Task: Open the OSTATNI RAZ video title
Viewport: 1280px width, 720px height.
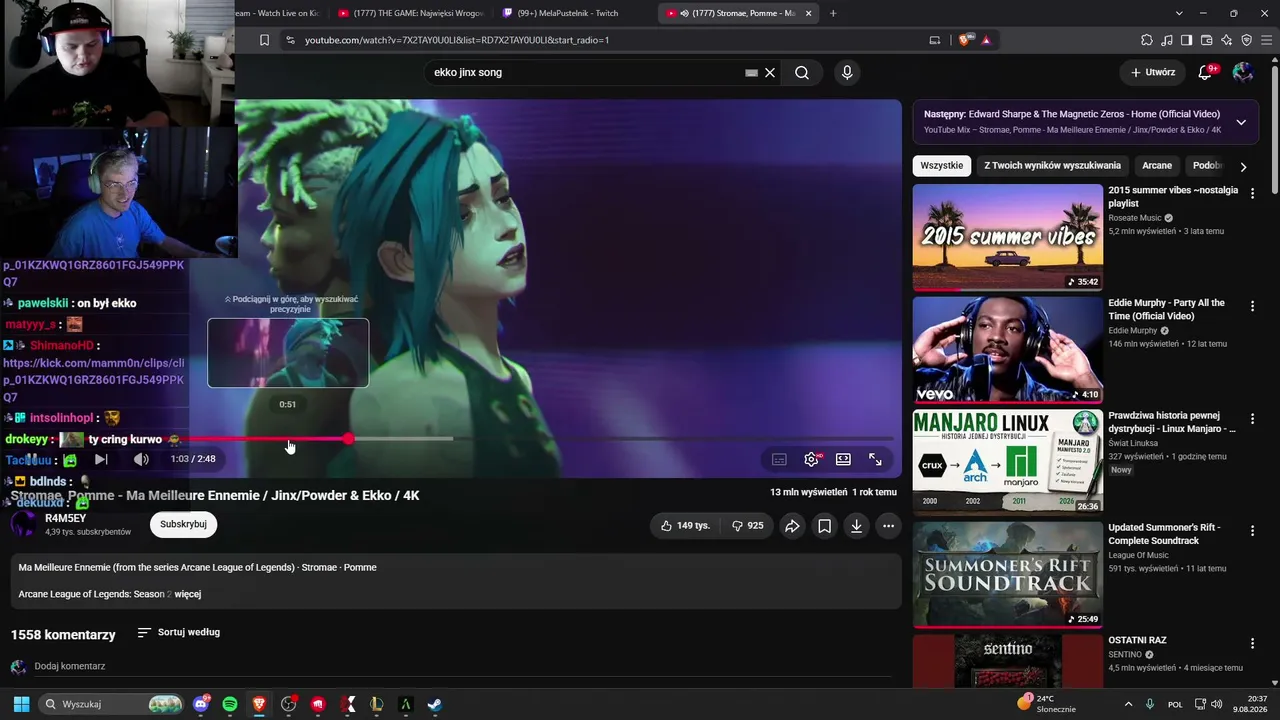Action: [x=1137, y=640]
